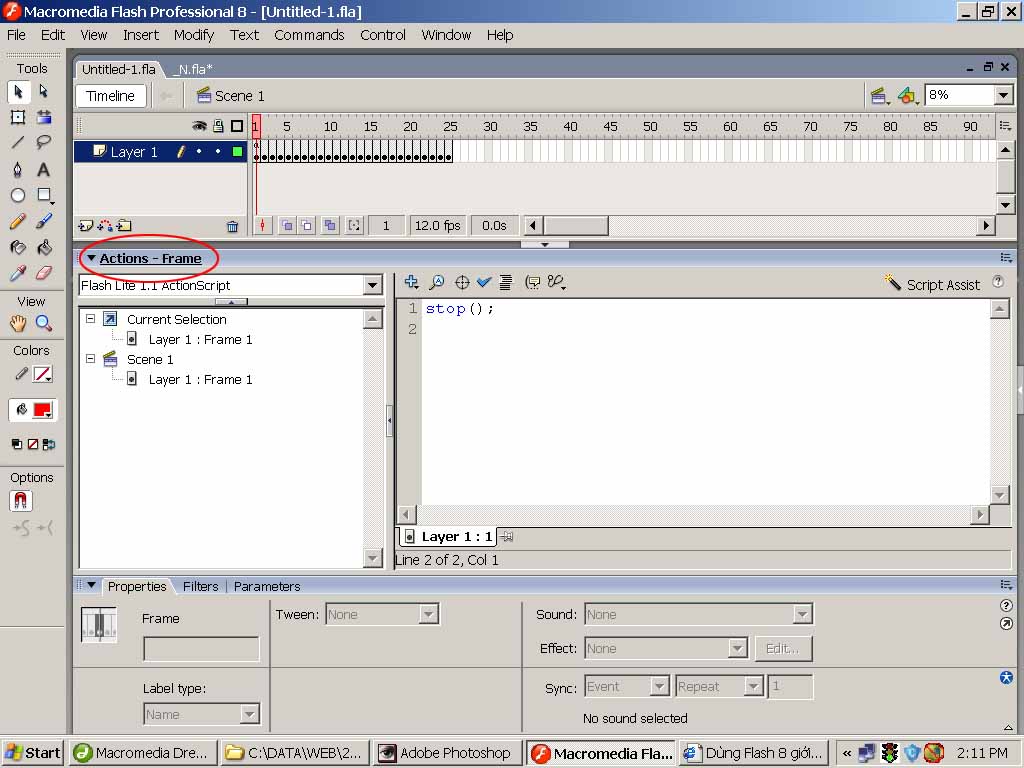Viewport: 1024px width, 768px height.
Task: Open the Sound dropdown
Action: (x=802, y=615)
